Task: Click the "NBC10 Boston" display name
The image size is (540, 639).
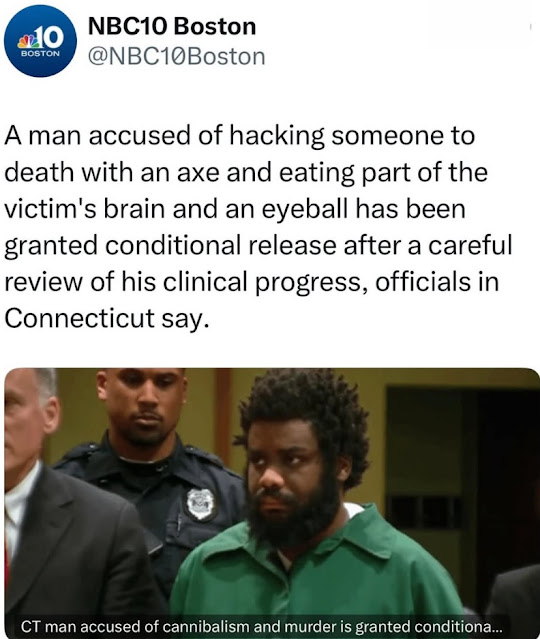Action: 172,26
